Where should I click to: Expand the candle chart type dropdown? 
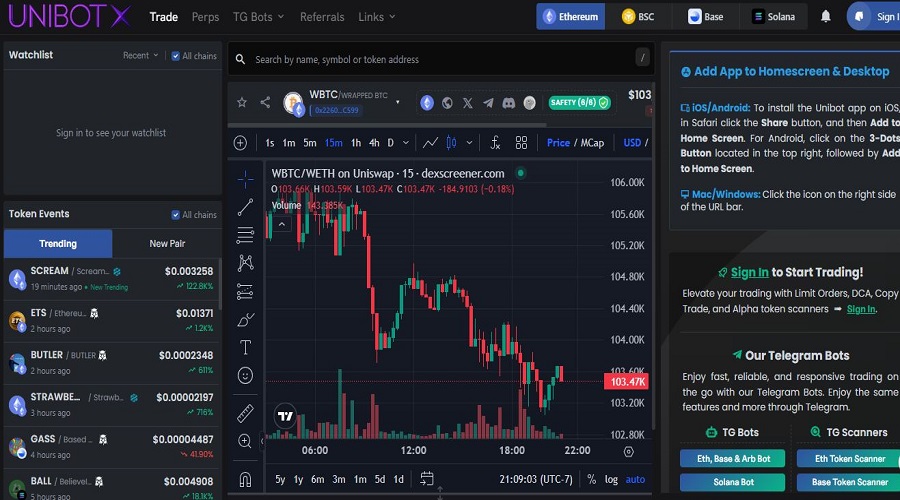pos(469,142)
